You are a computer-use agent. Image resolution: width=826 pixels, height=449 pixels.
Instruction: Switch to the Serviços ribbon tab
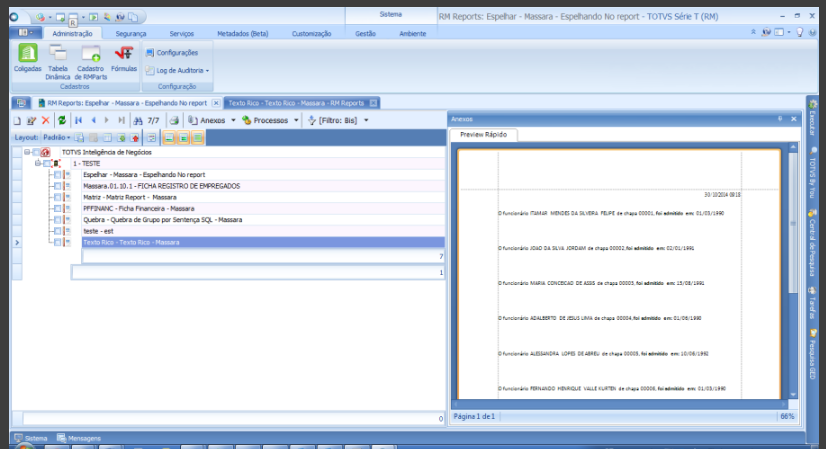(182, 33)
